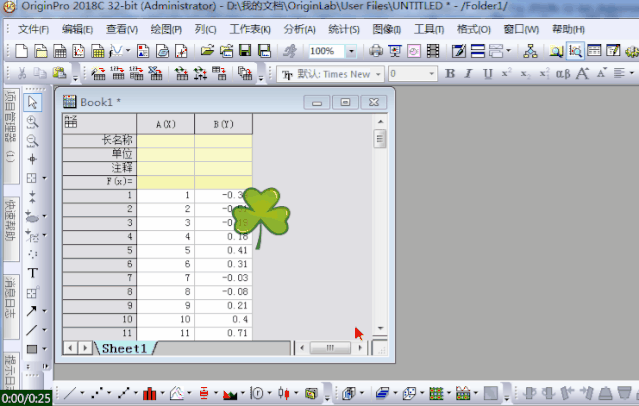This screenshot has height=406, width=639.
Task: Toggle Subscript formatting
Action: (525, 74)
